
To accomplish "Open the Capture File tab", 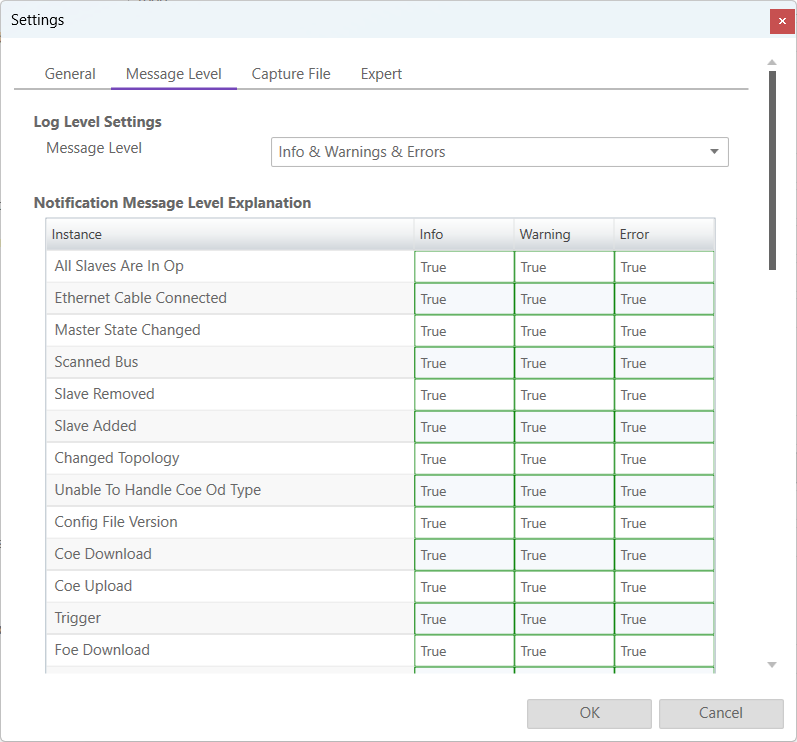I will 291,74.
